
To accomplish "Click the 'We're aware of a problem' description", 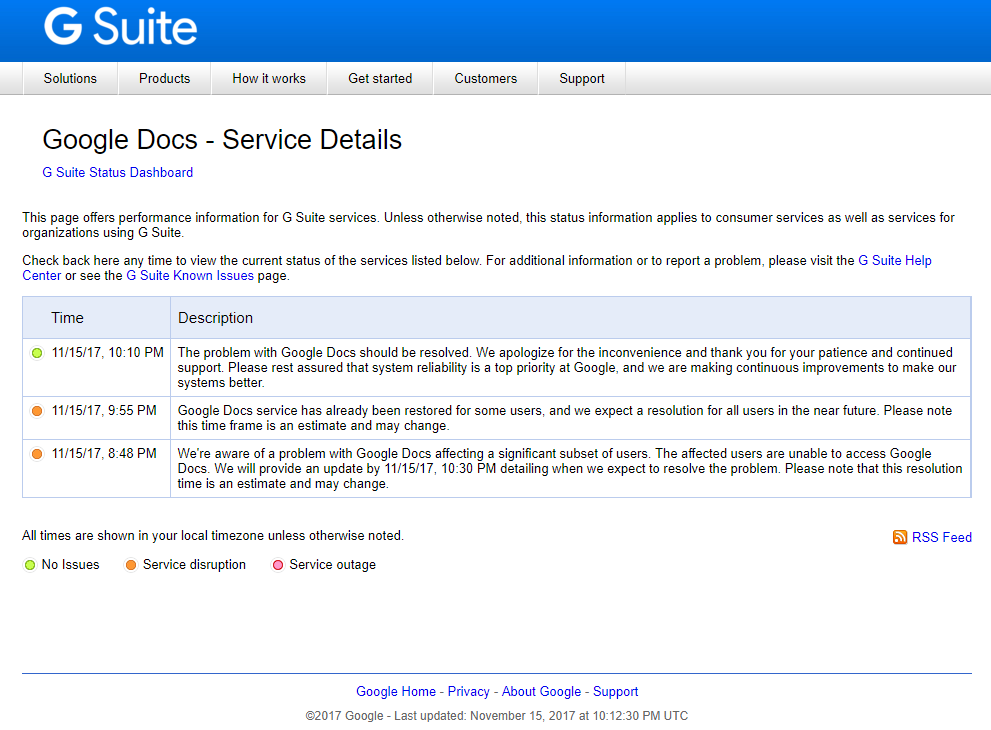I will 569,468.
